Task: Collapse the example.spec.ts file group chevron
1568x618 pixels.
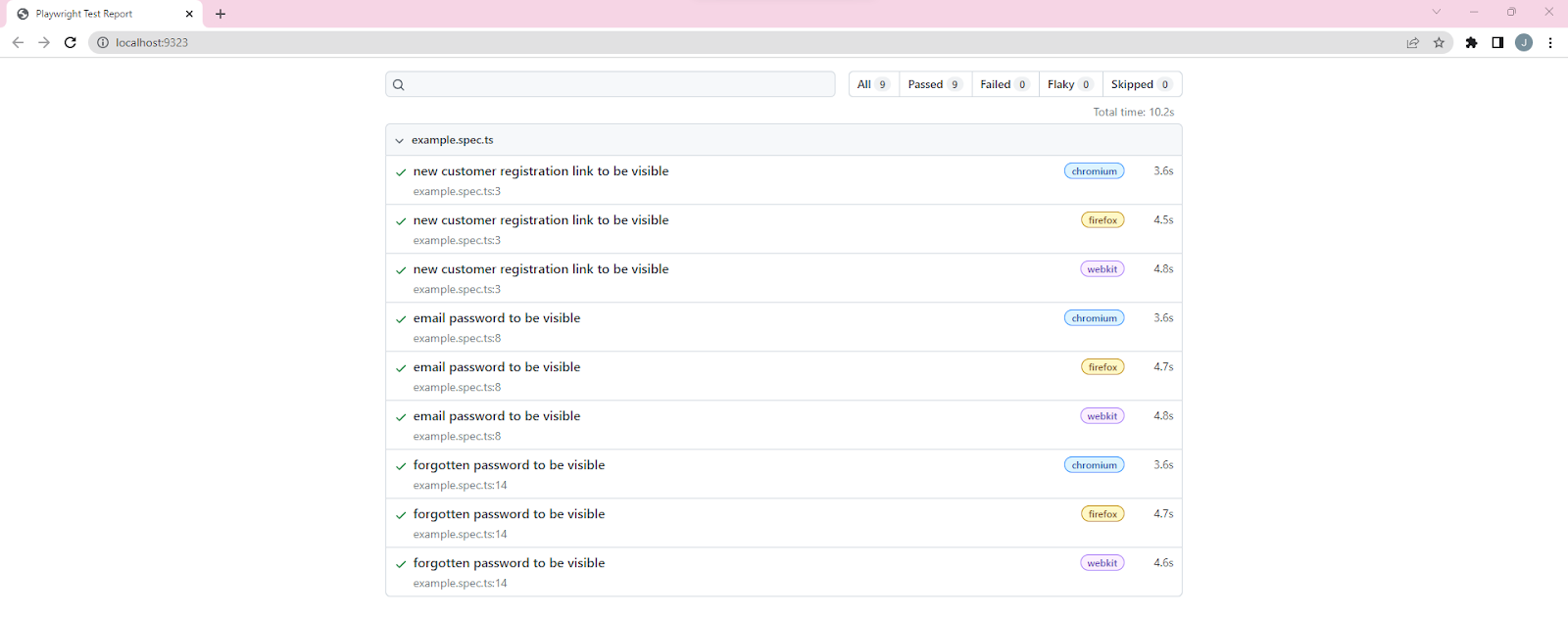Action: [399, 140]
